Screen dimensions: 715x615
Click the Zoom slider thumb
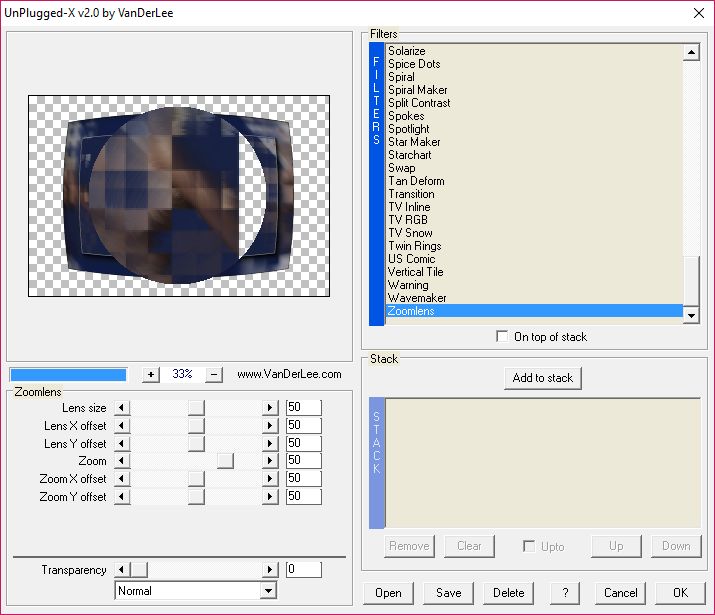225,460
